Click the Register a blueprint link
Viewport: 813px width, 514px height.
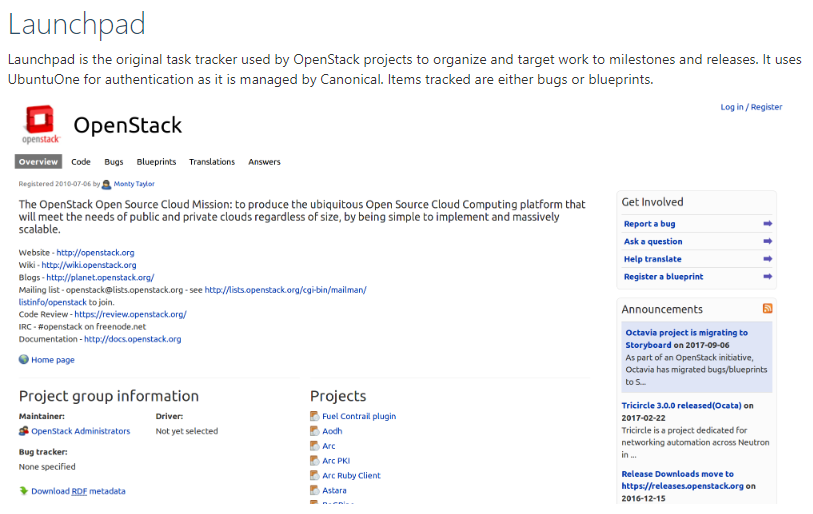[x=663, y=276]
